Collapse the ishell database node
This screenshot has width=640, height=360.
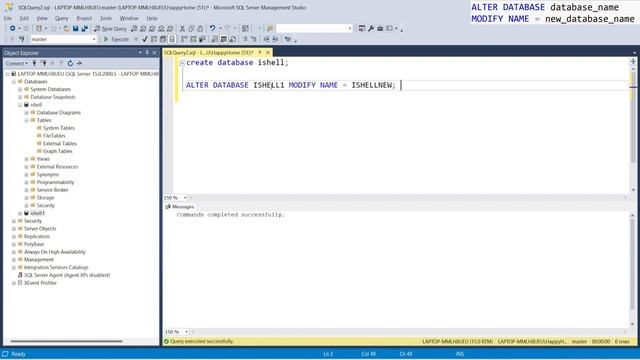(20, 105)
